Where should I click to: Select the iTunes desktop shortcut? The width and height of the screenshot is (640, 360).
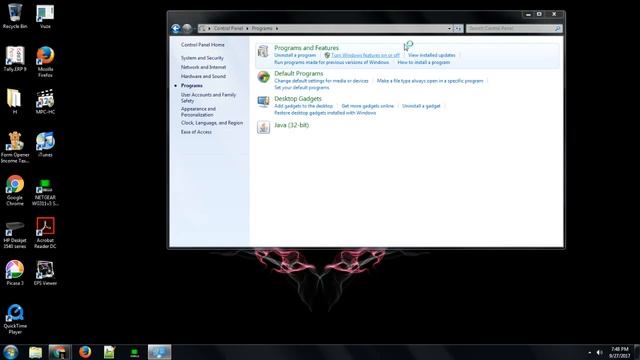point(45,144)
